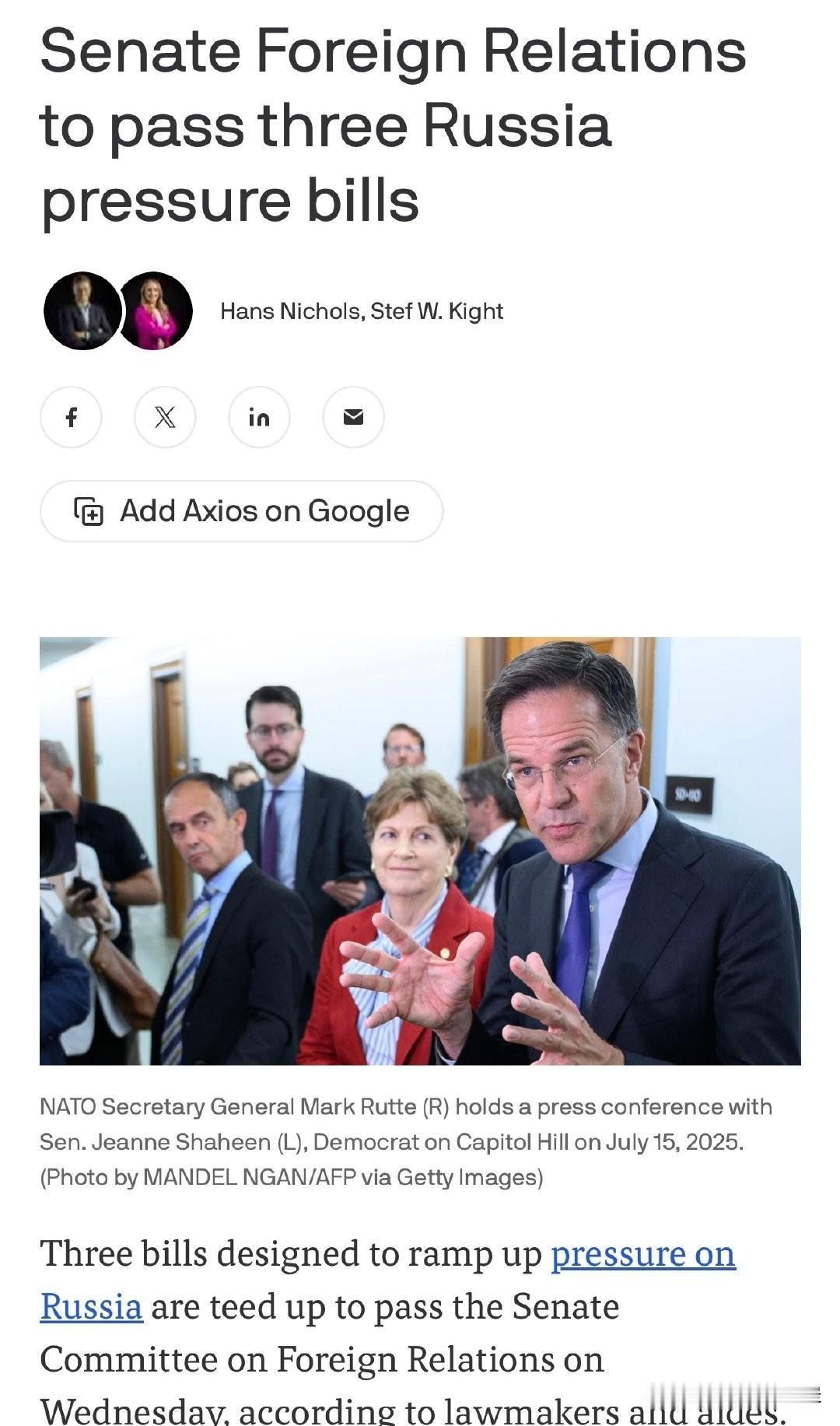Share article on LinkedIn

click(259, 417)
